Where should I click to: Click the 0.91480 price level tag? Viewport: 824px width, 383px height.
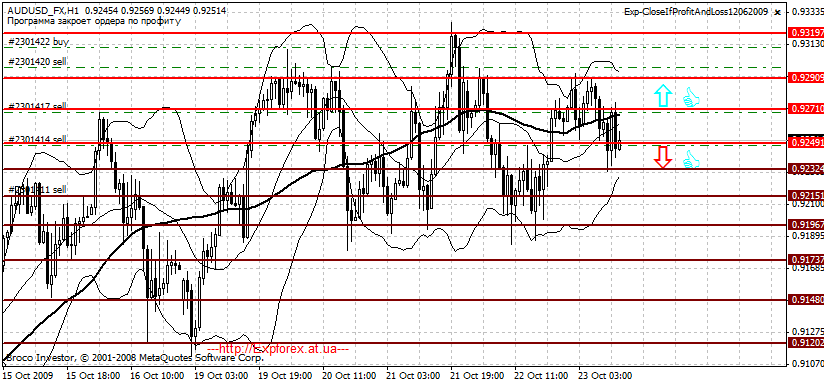click(806, 299)
